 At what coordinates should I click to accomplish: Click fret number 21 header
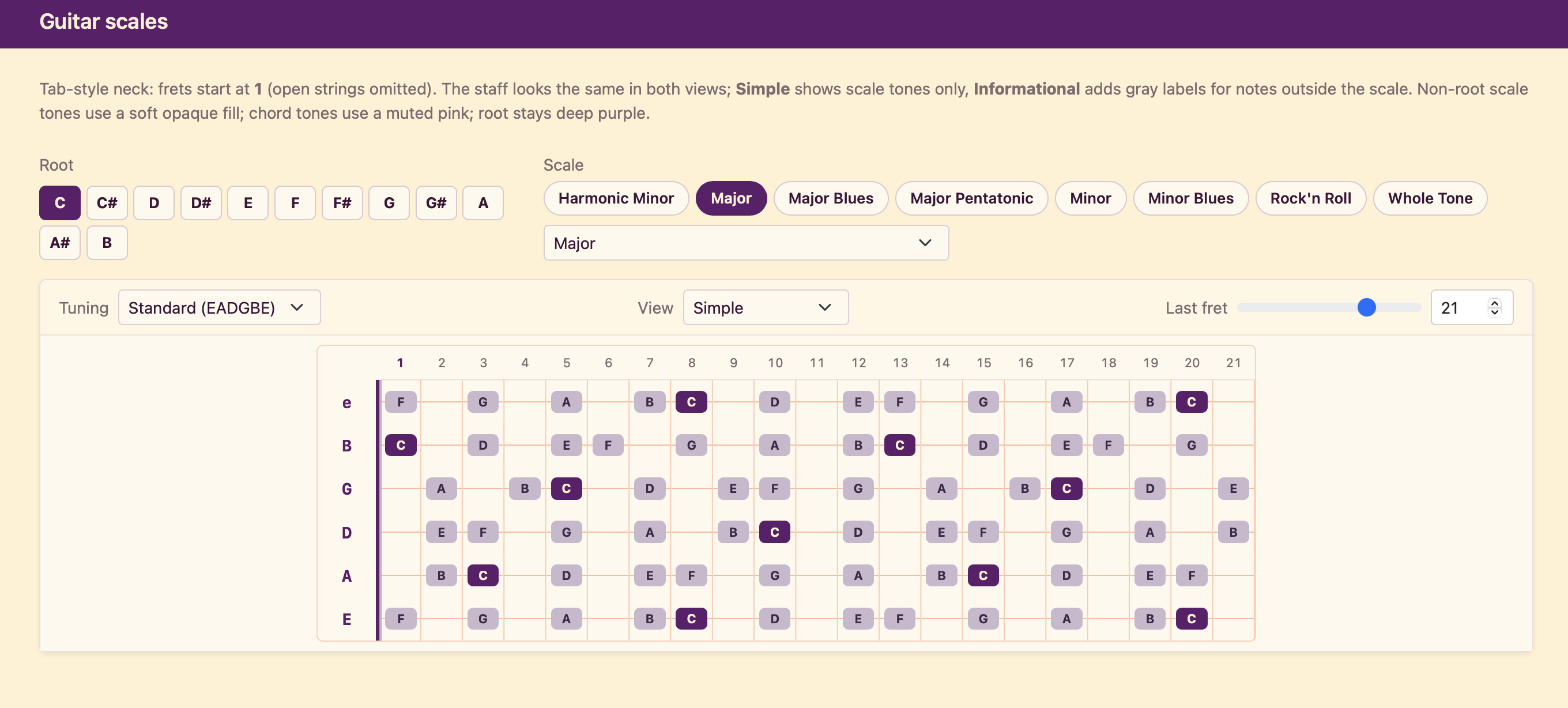click(x=1233, y=363)
